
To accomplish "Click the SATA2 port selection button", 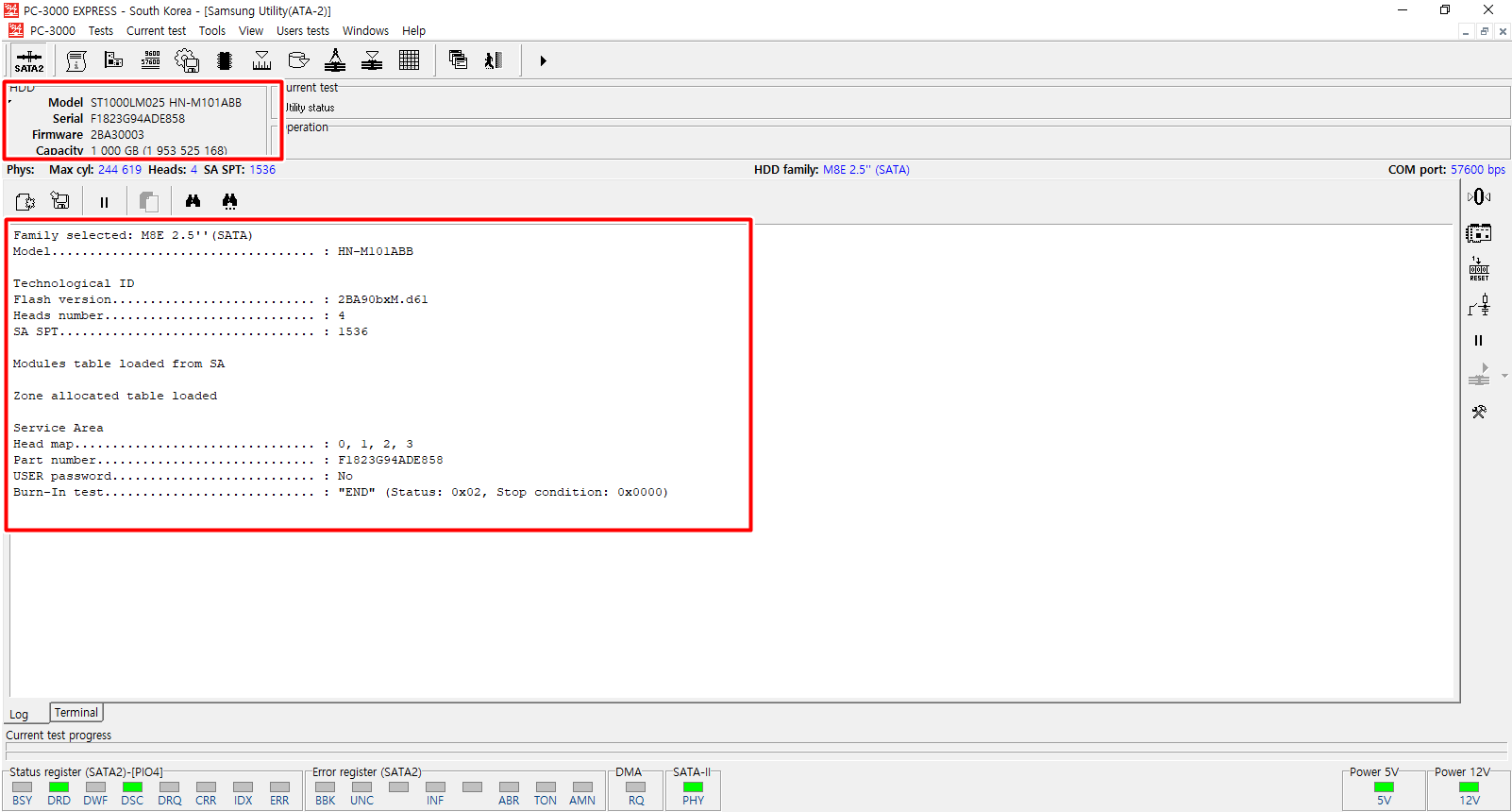I will 29,61.
